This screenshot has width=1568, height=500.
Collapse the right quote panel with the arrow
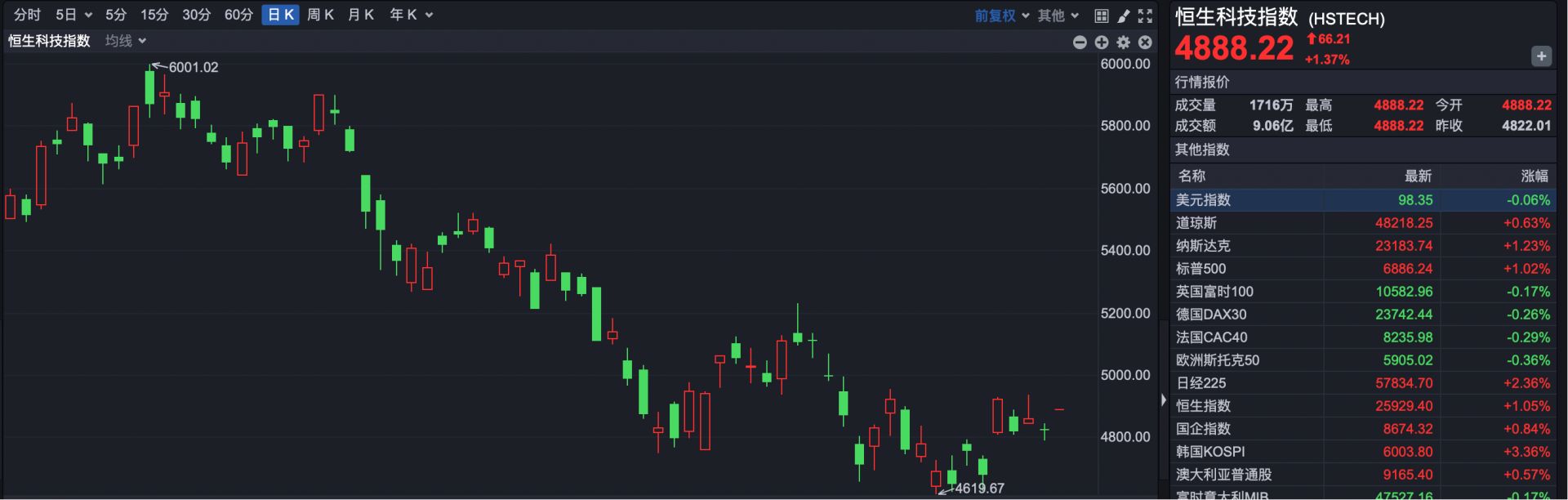click(1164, 400)
